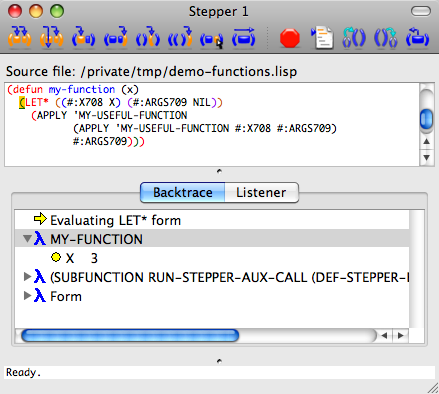
Task: Click the source pane scroll up arrow
Action: point(426,141)
